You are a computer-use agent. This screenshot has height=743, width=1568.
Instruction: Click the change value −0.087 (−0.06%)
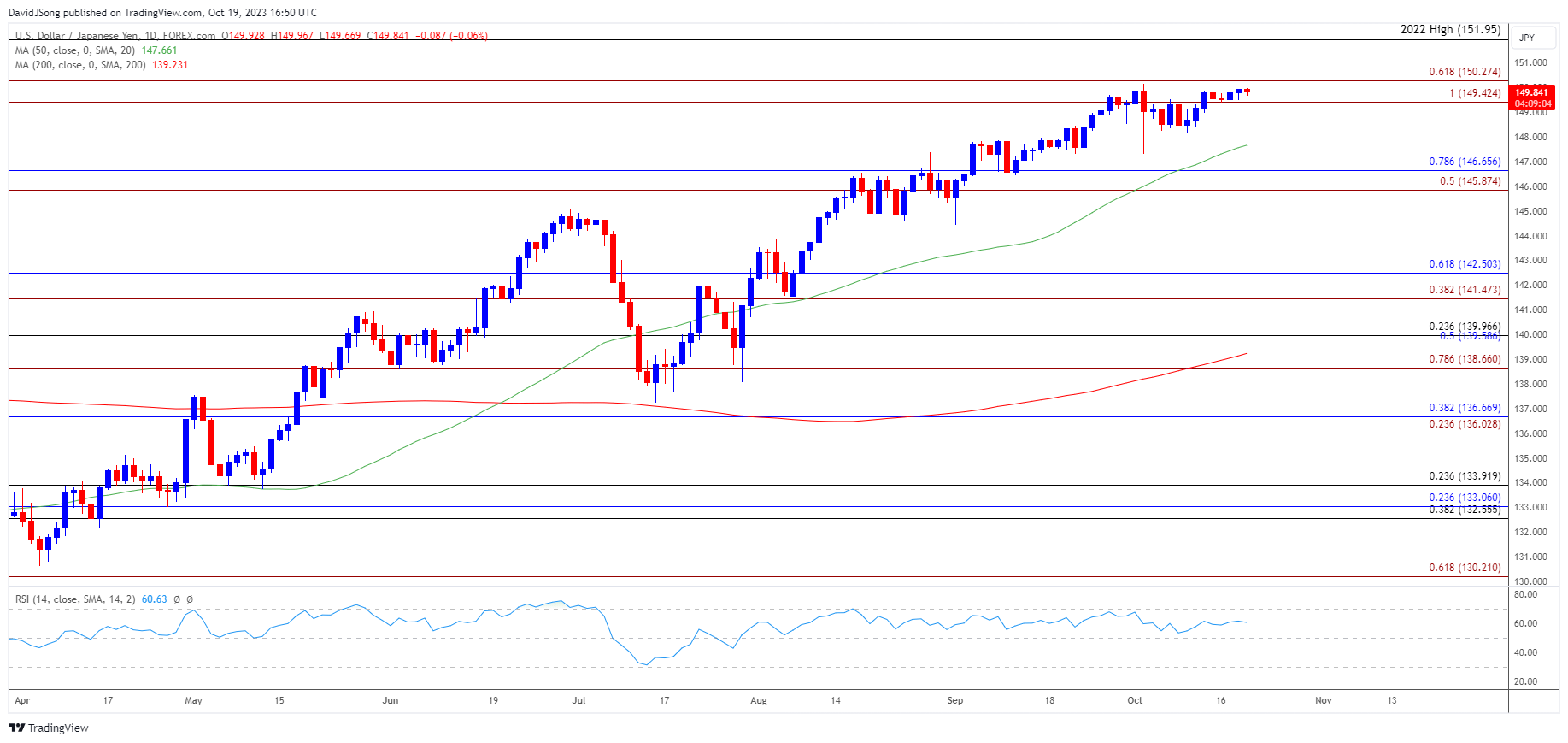tap(450, 36)
